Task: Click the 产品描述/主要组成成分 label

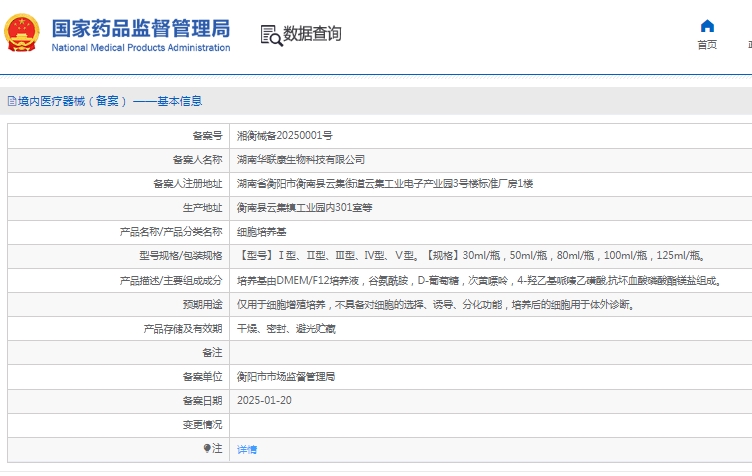Action: click(x=171, y=280)
